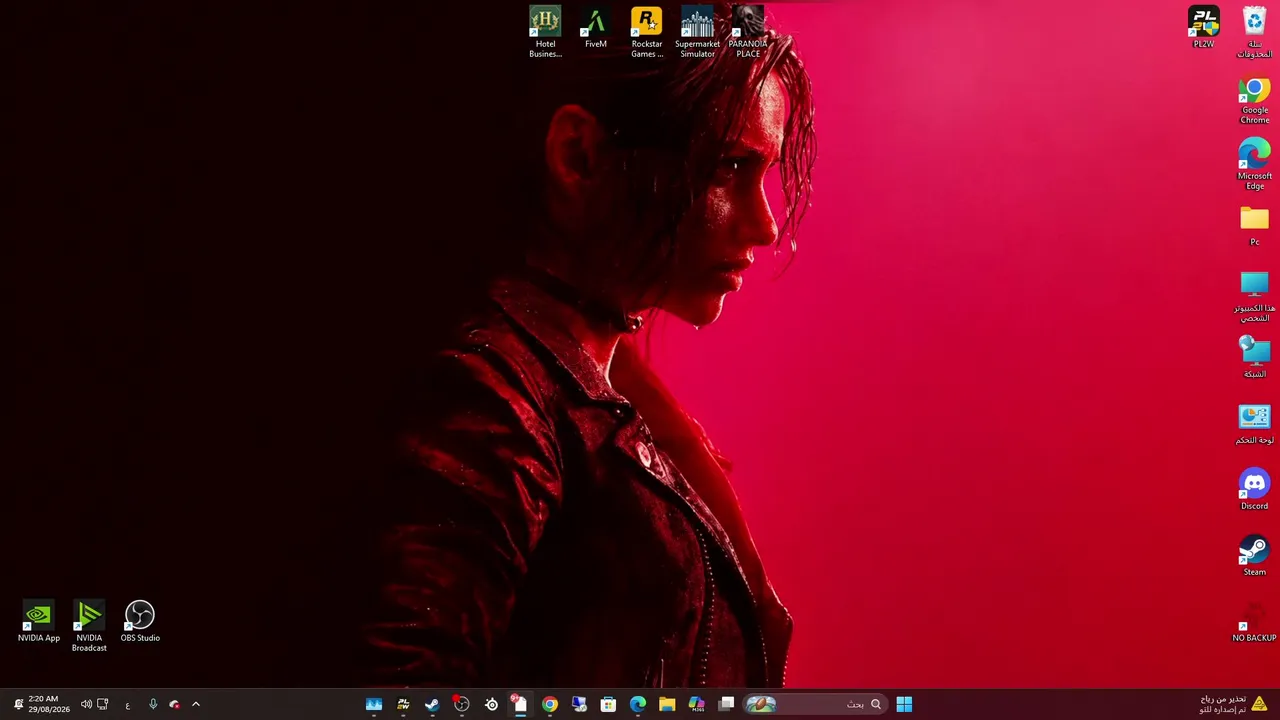Launch the FiveM desktop shortcut
Image resolution: width=1280 pixels, height=720 pixels.
tap(596, 28)
